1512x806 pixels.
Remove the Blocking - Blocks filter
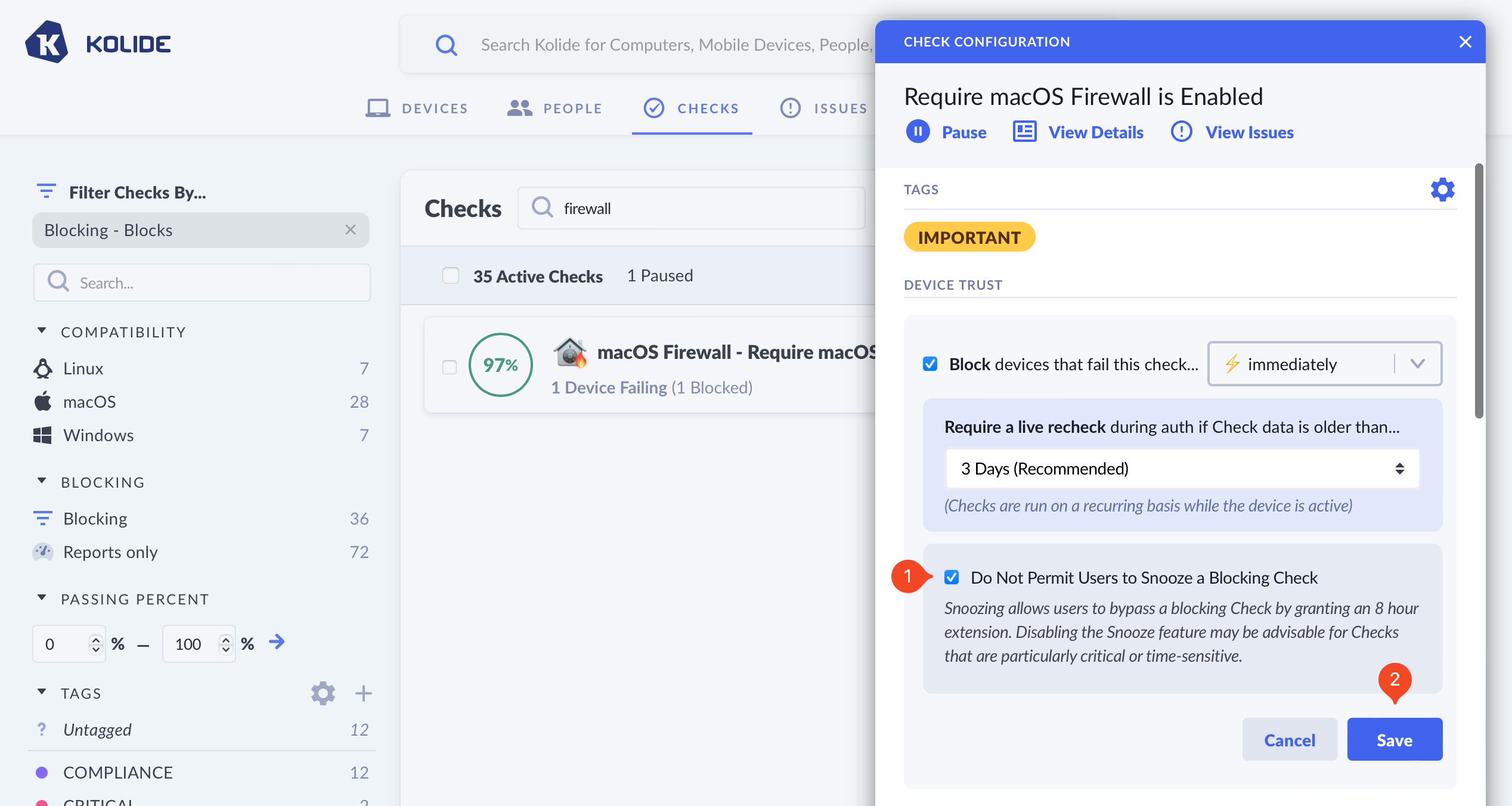point(351,230)
